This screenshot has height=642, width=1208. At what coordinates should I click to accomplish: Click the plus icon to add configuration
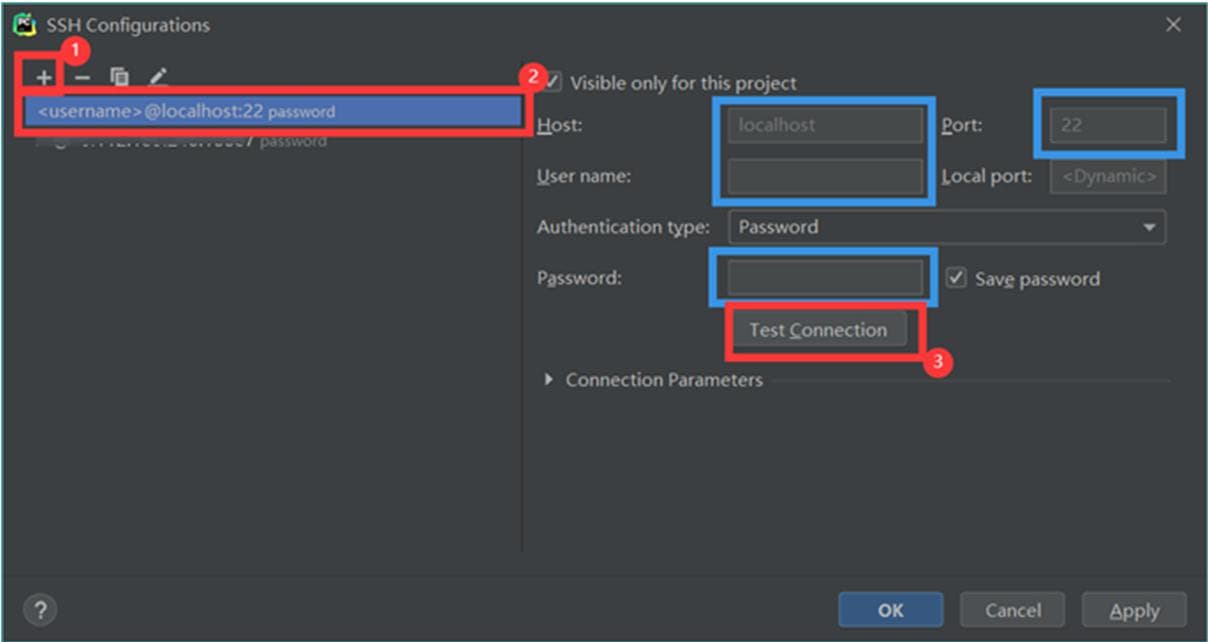[x=43, y=77]
